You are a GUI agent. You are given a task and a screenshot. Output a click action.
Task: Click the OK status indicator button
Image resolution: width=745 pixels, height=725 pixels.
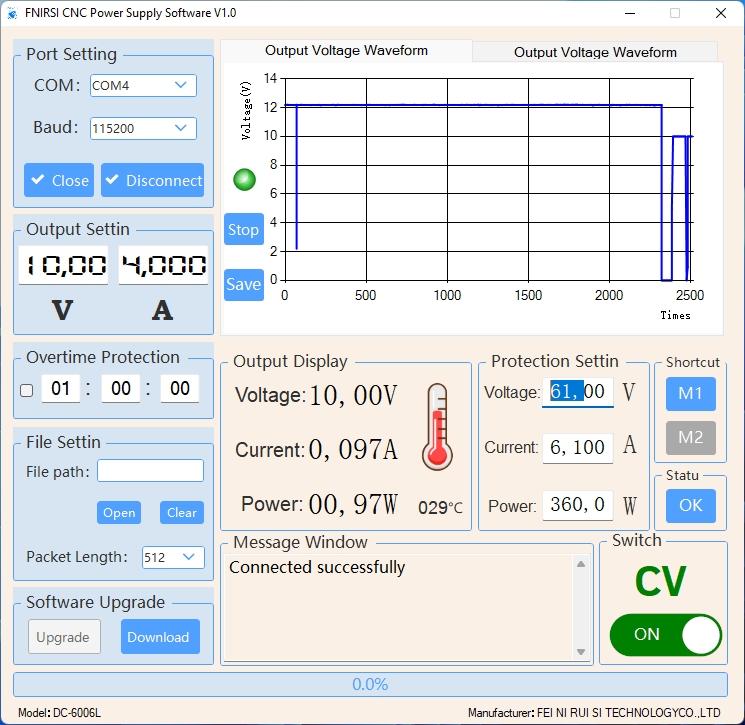coord(690,505)
